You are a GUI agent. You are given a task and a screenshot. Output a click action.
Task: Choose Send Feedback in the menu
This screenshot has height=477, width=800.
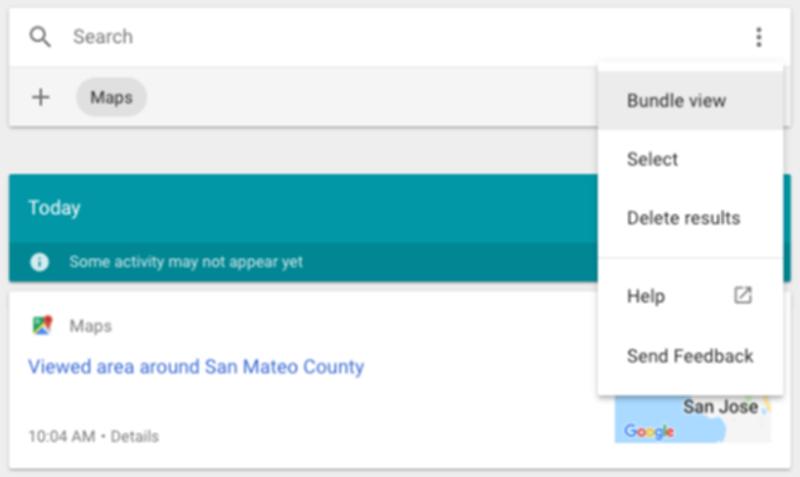point(690,356)
